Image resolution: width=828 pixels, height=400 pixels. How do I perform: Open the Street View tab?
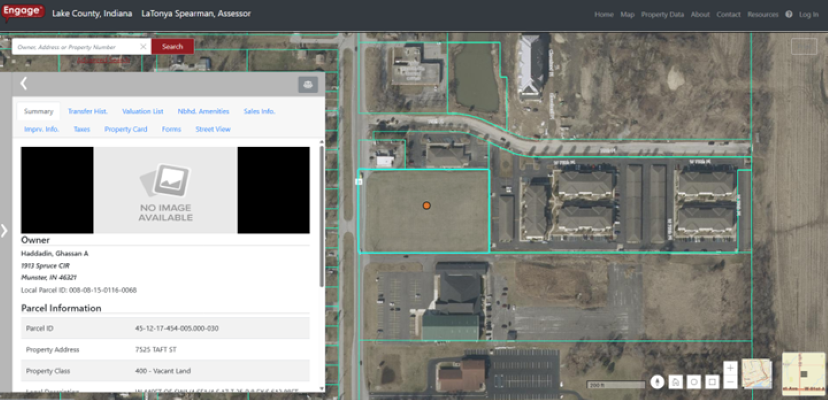tap(213, 129)
